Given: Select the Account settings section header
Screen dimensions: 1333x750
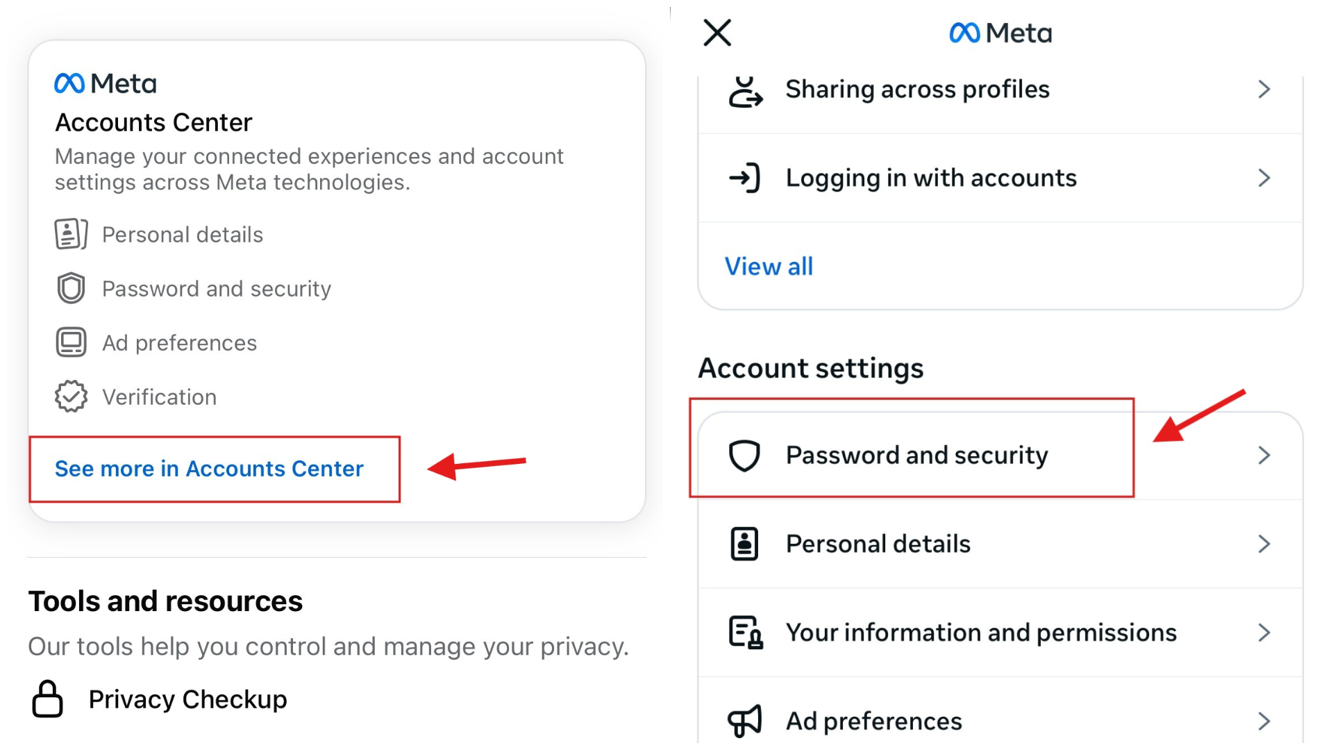Looking at the screenshot, I should pos(811,368).
